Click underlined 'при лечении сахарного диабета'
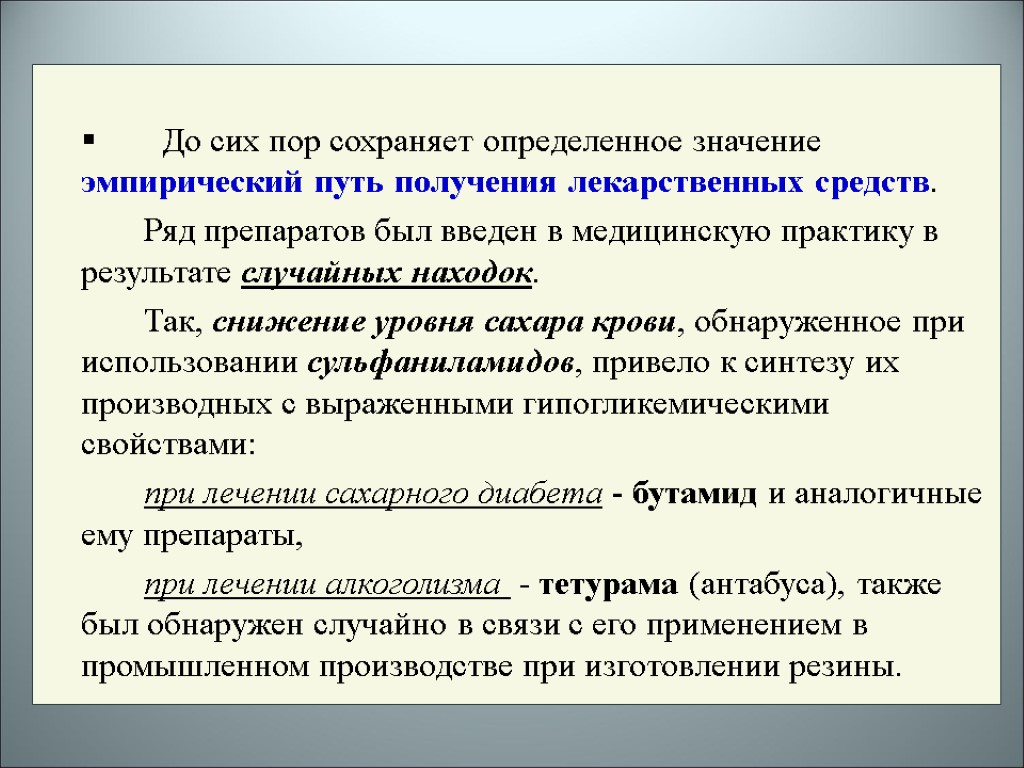 tap(373, 494)
